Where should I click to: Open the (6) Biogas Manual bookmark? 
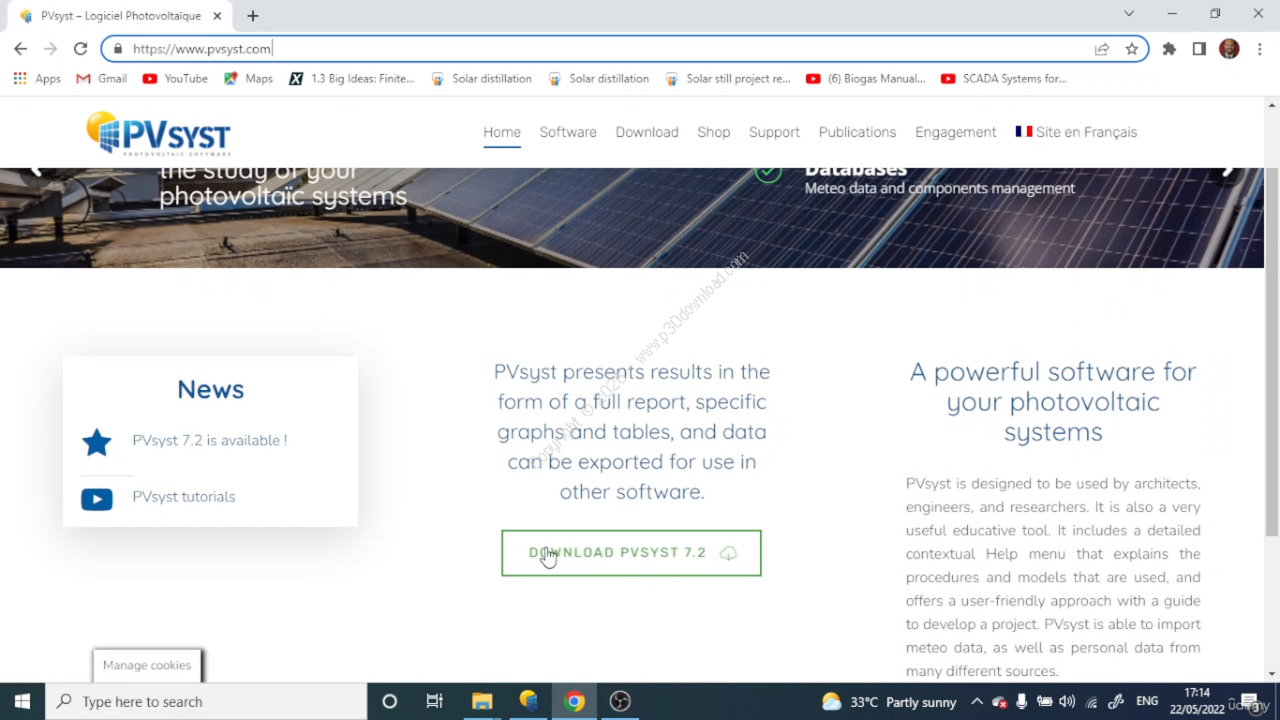click(865, 79)
